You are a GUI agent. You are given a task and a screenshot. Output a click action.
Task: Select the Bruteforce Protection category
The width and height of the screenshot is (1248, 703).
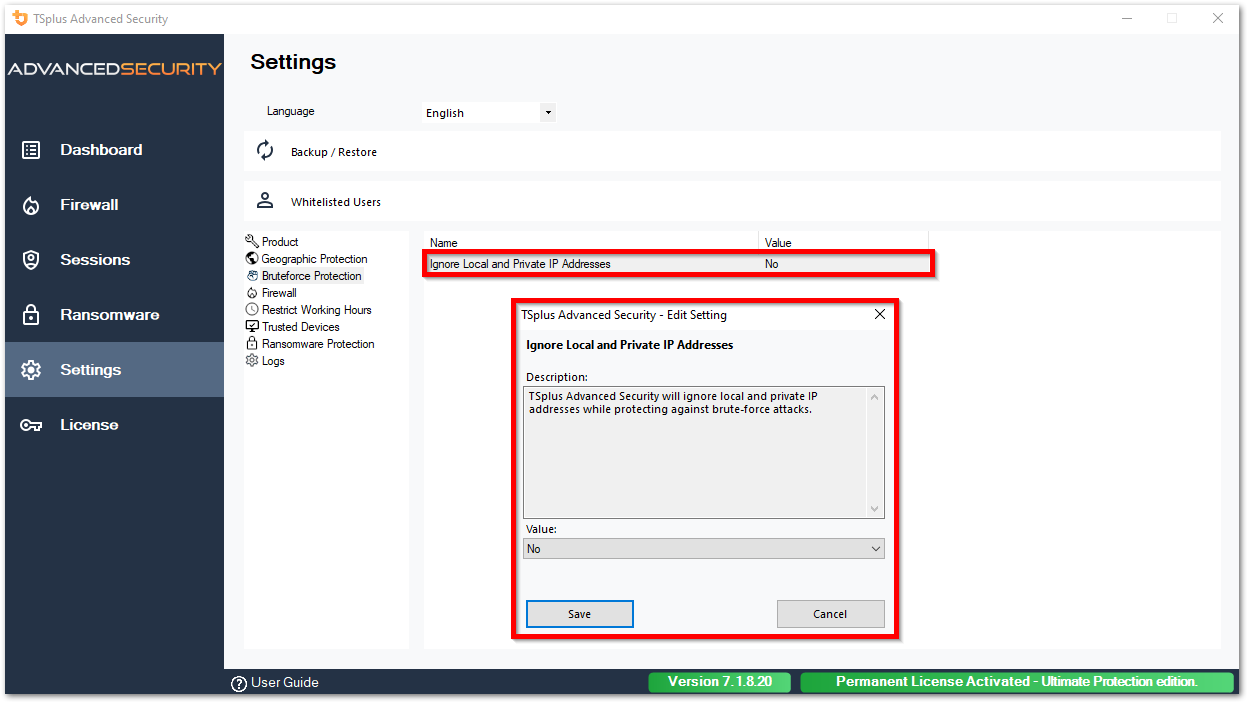pyautogui.click(x=311, y=275)
